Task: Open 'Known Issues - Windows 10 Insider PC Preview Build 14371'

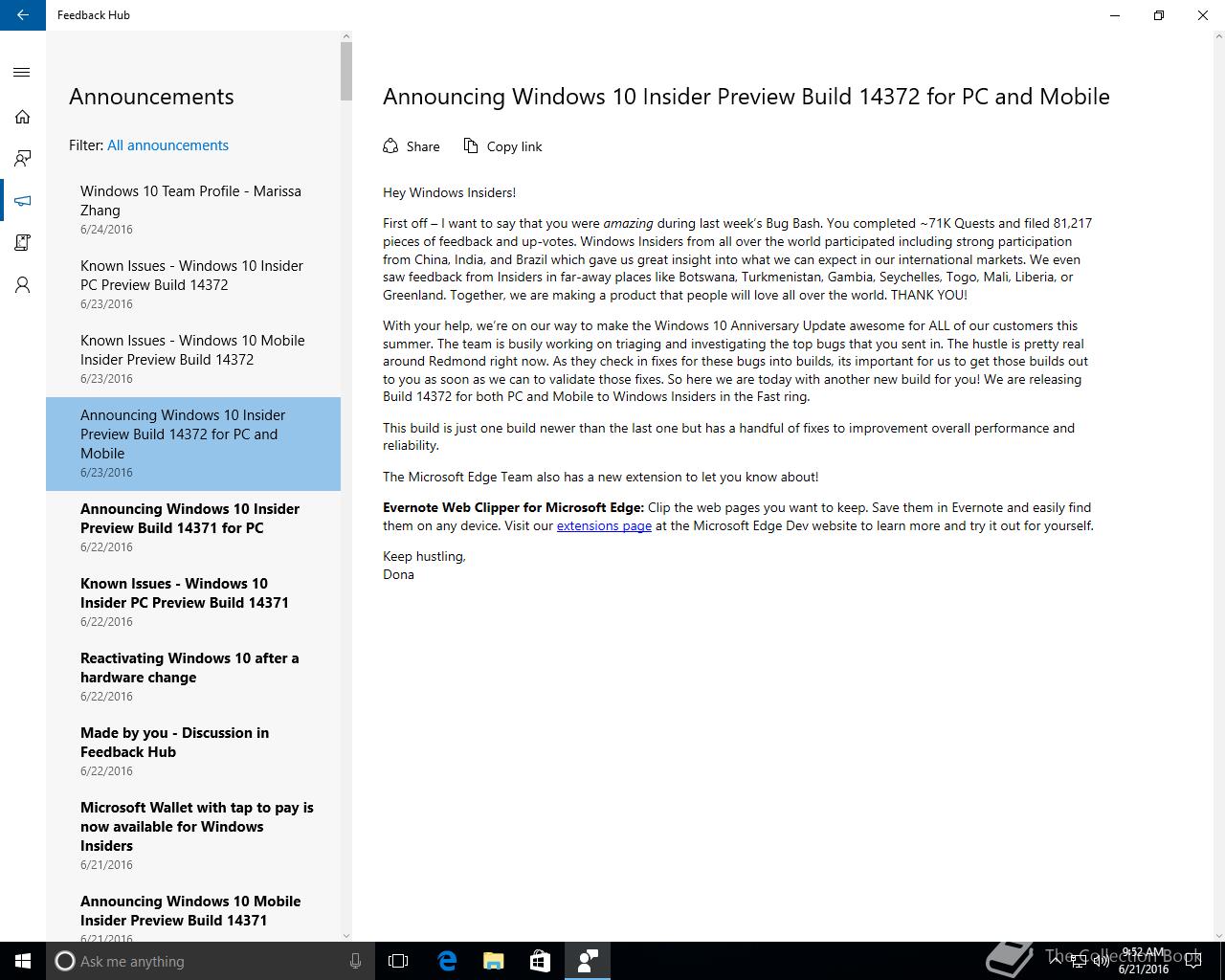Action: [x=193, y=603]
